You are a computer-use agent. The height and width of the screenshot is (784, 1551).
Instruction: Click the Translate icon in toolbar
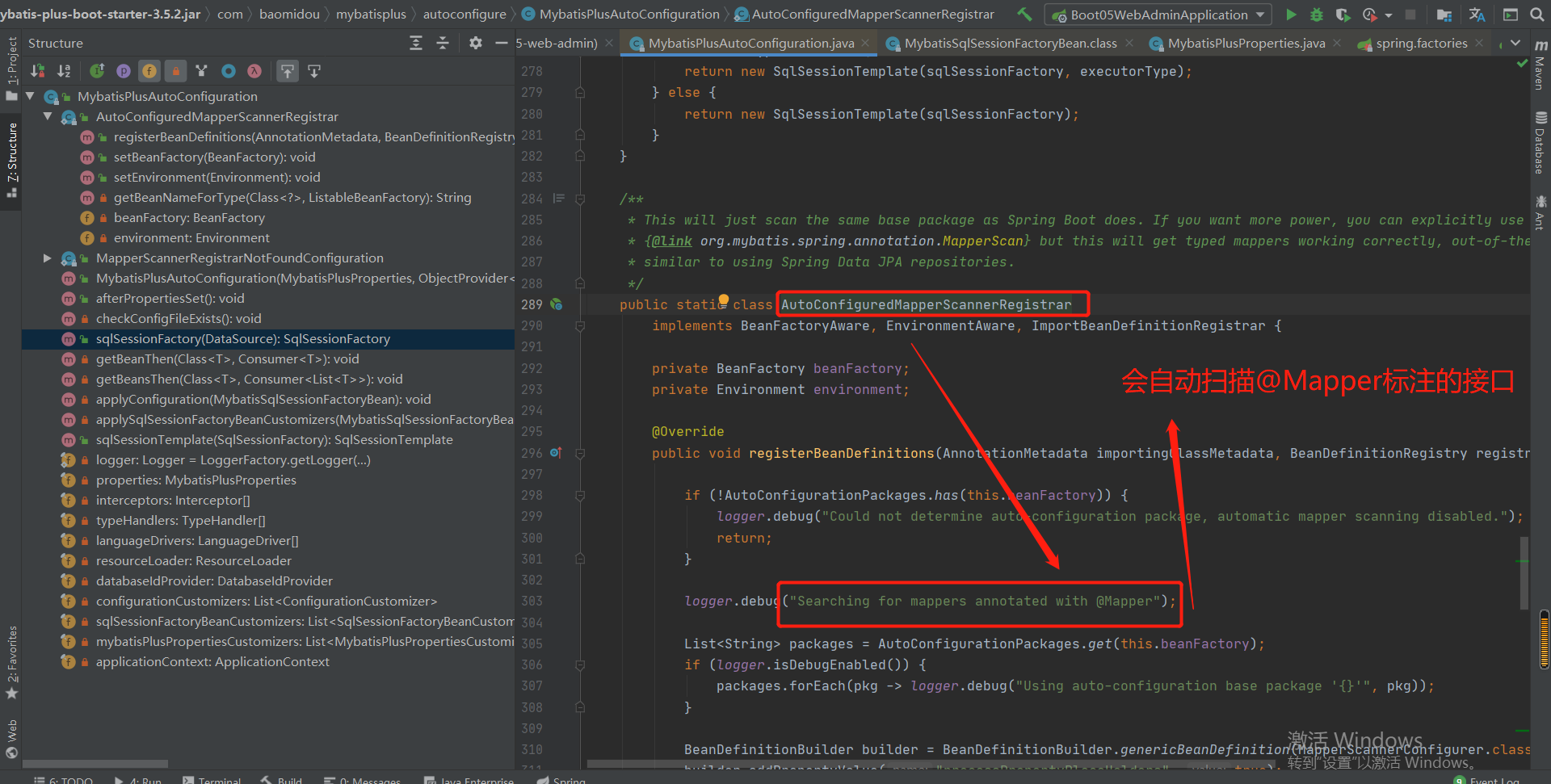click(1477, 15)
